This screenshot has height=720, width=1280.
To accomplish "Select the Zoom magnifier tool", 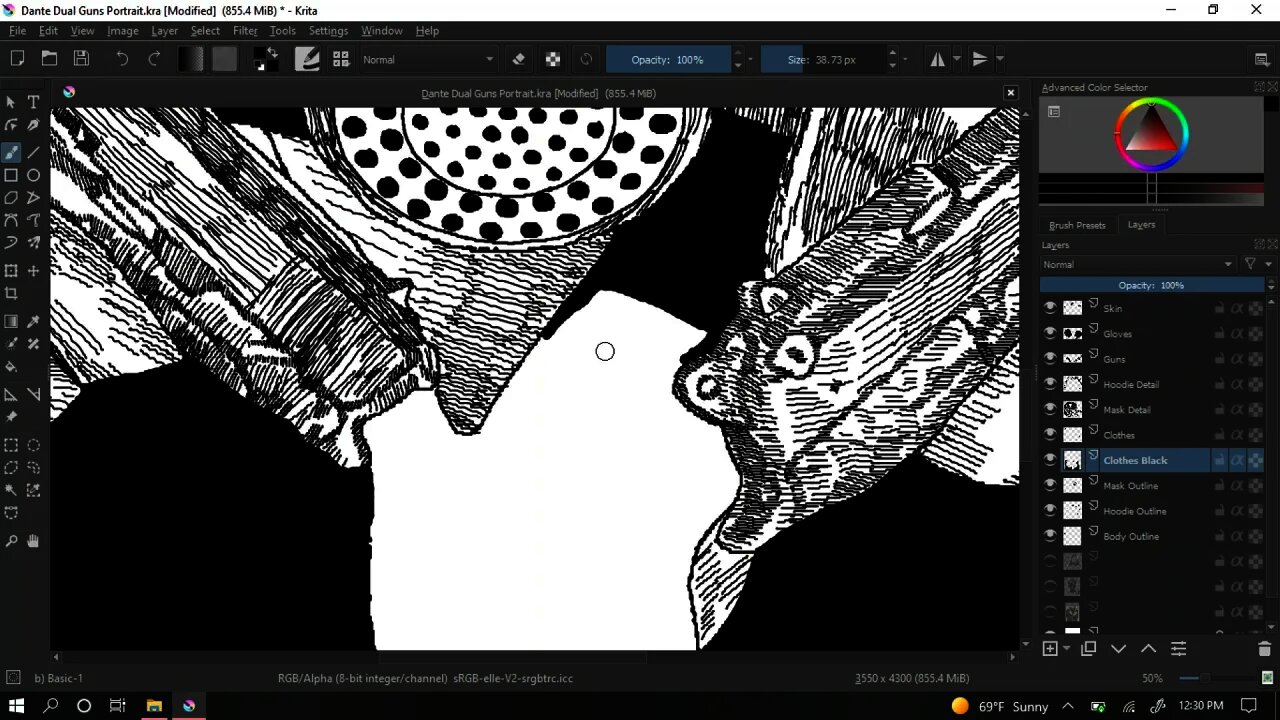I will 11,541.
